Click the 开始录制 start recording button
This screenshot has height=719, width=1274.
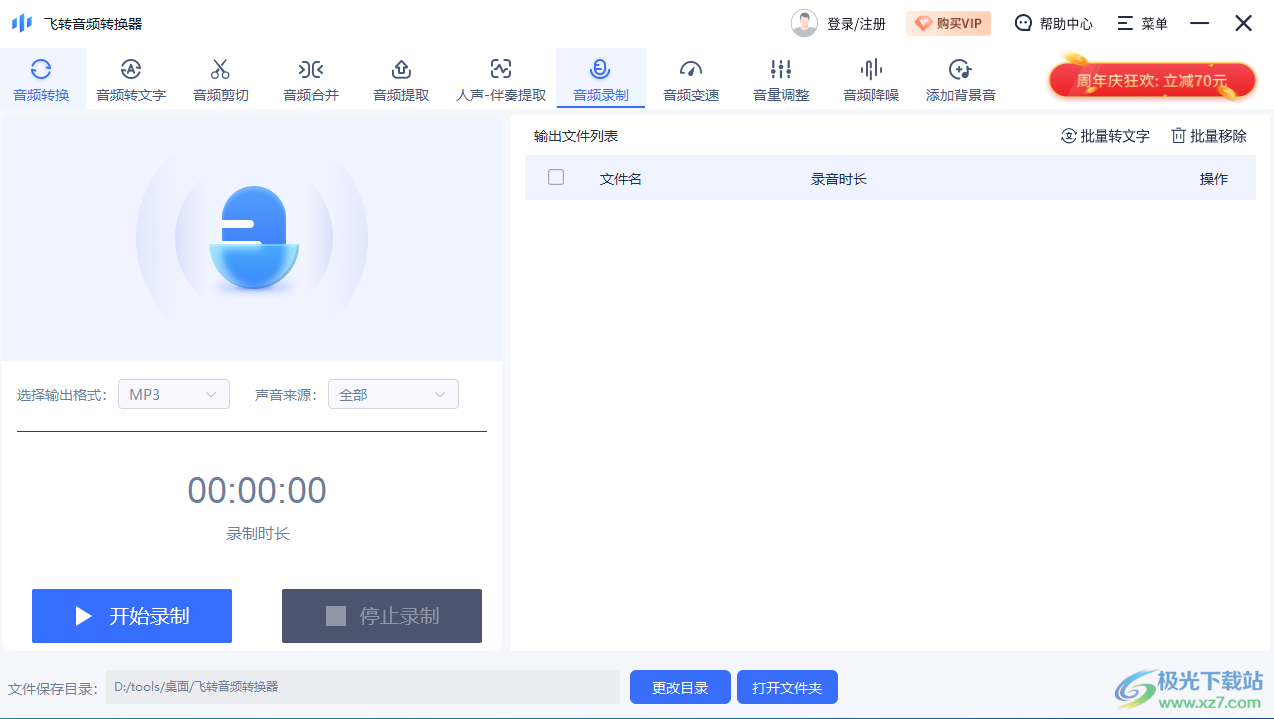[131, 615]
